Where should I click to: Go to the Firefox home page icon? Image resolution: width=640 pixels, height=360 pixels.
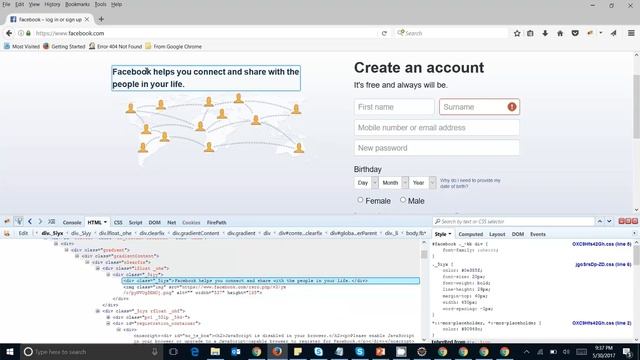[560, 33]
